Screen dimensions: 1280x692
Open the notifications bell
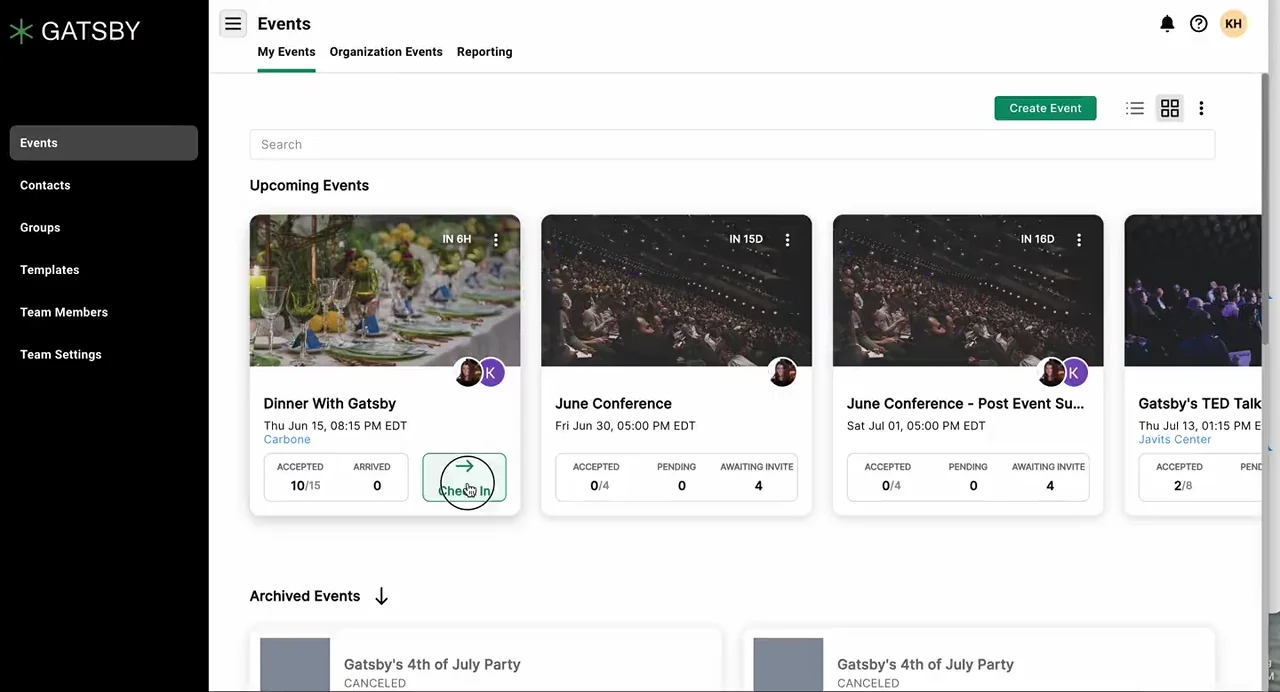(x=1167, y=24)
